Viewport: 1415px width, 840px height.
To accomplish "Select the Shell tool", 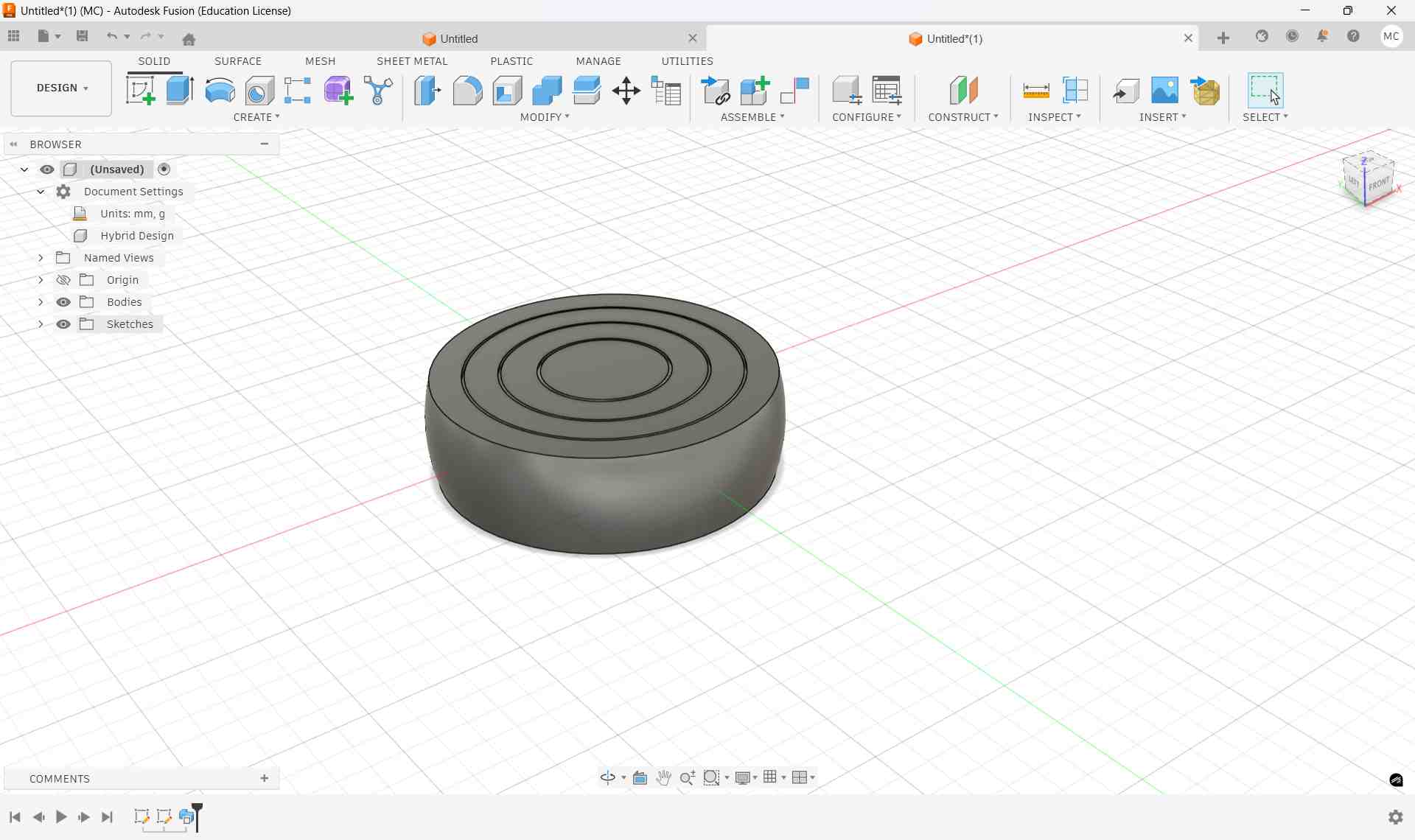I will pos(507,91).
